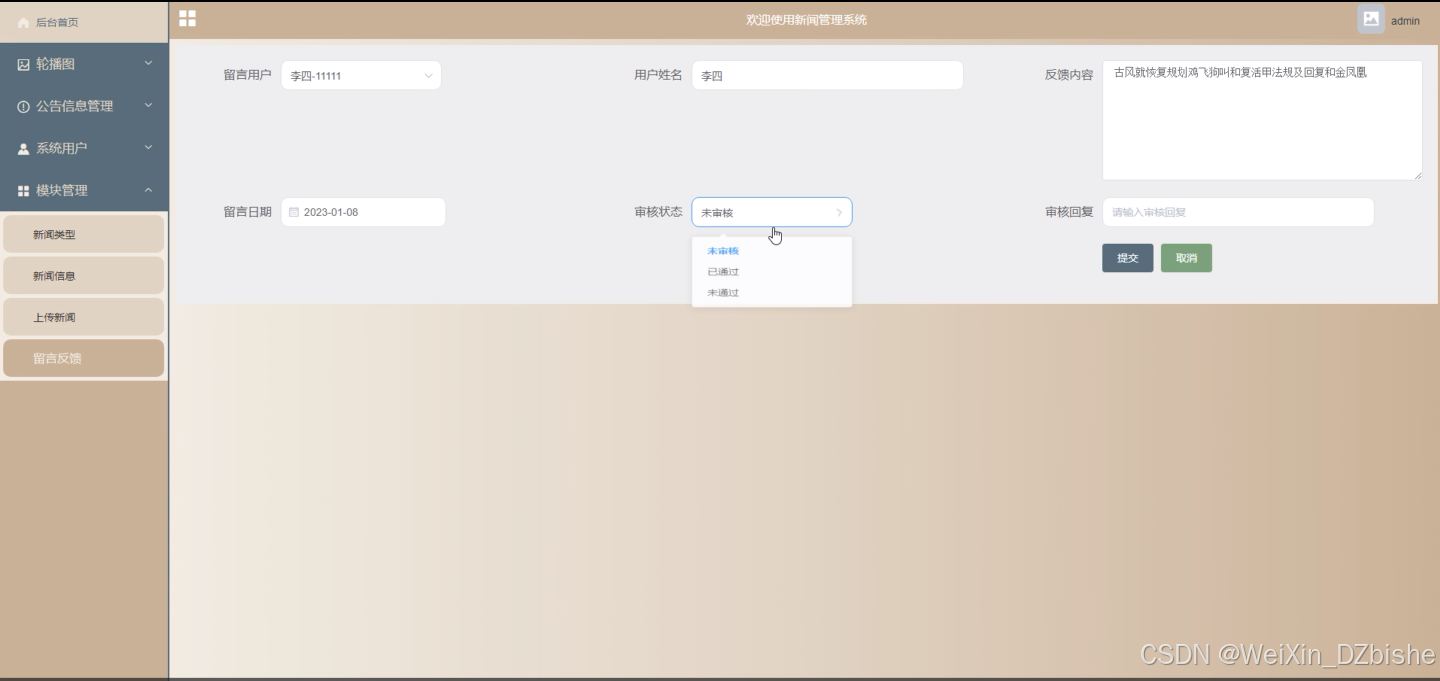Click the home icon beside 后台首页
The image size is (1440, 681).
[x=23, y=22]
